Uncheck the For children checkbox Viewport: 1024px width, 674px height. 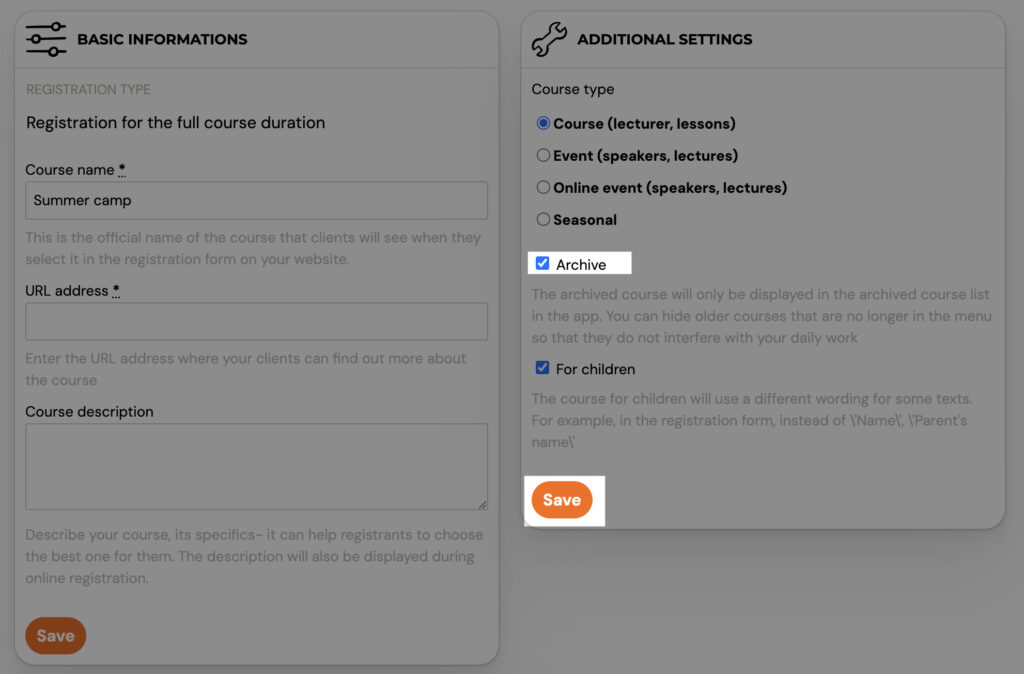point(542,368)
